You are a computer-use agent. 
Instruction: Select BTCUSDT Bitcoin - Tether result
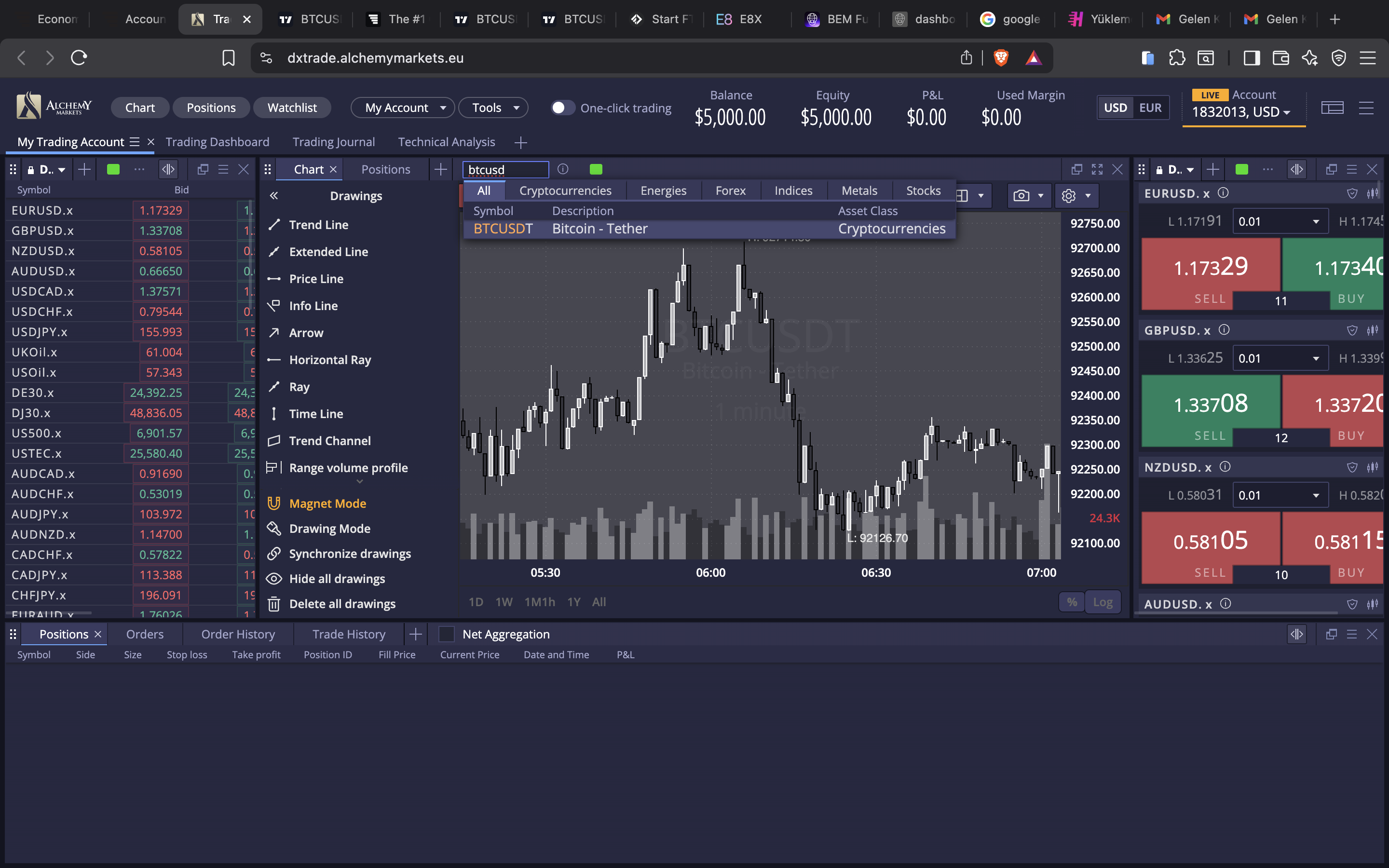pyautogui.click(x=709, y=229)
